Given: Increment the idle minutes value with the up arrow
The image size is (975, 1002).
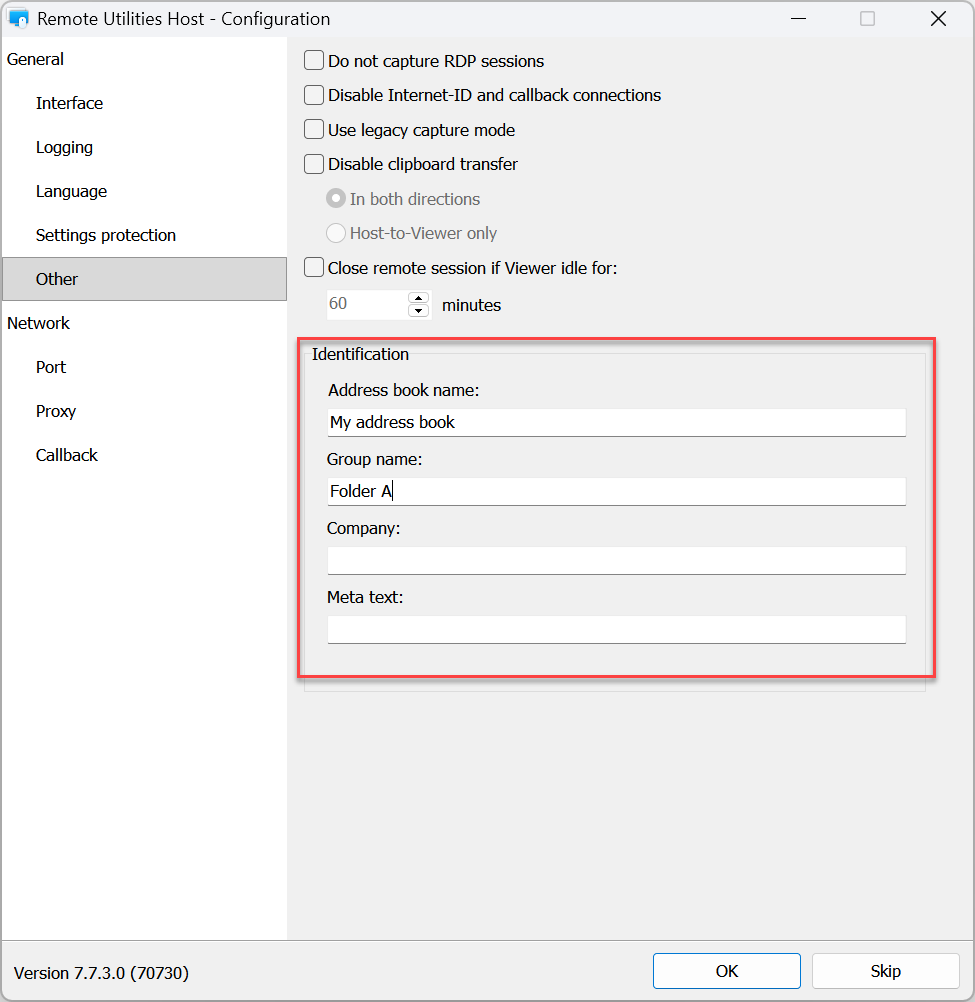Looking at the screenshot, I should (418, 298).
